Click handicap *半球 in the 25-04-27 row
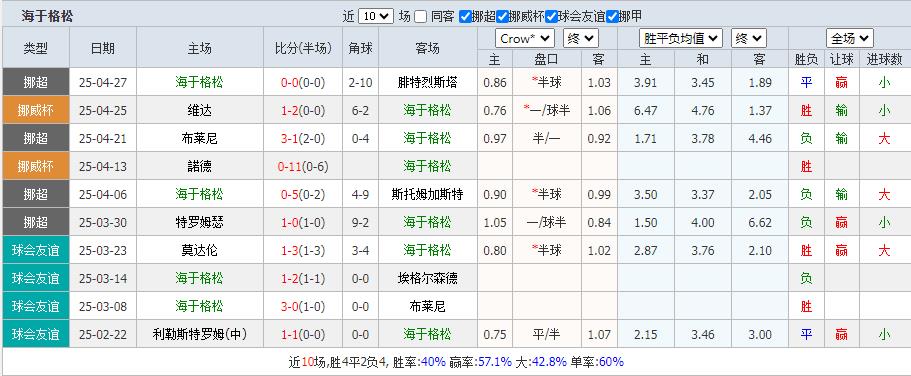 point(547,83)
